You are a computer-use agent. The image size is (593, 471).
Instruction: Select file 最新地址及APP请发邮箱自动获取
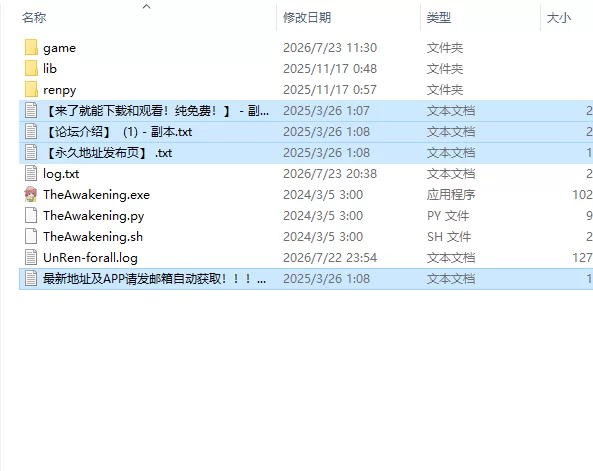pos(154,279)
